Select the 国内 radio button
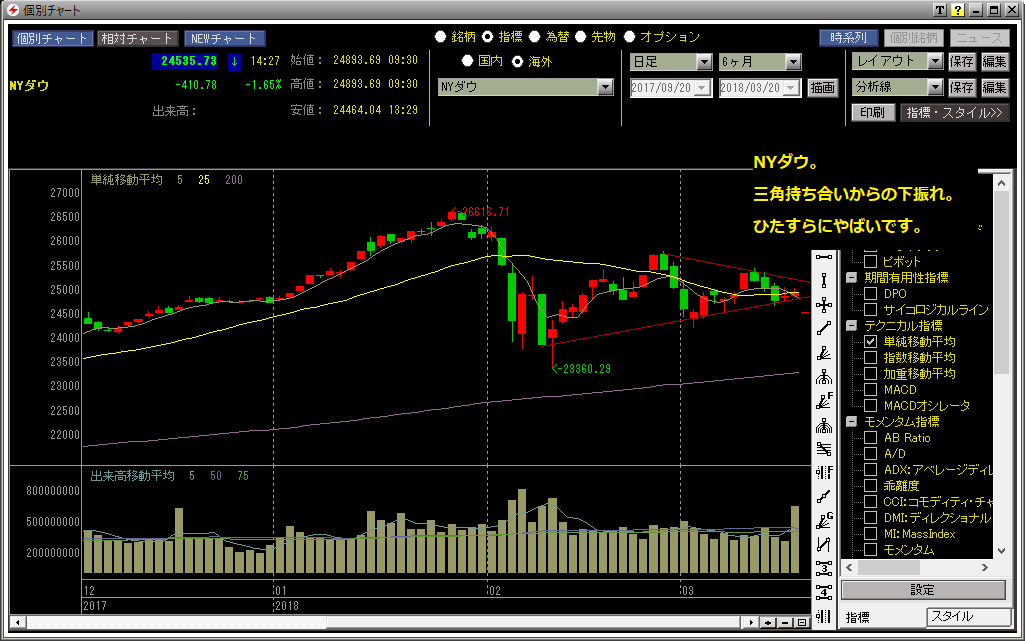This screenshot has width=1025, height=641. tap(467, 61)
